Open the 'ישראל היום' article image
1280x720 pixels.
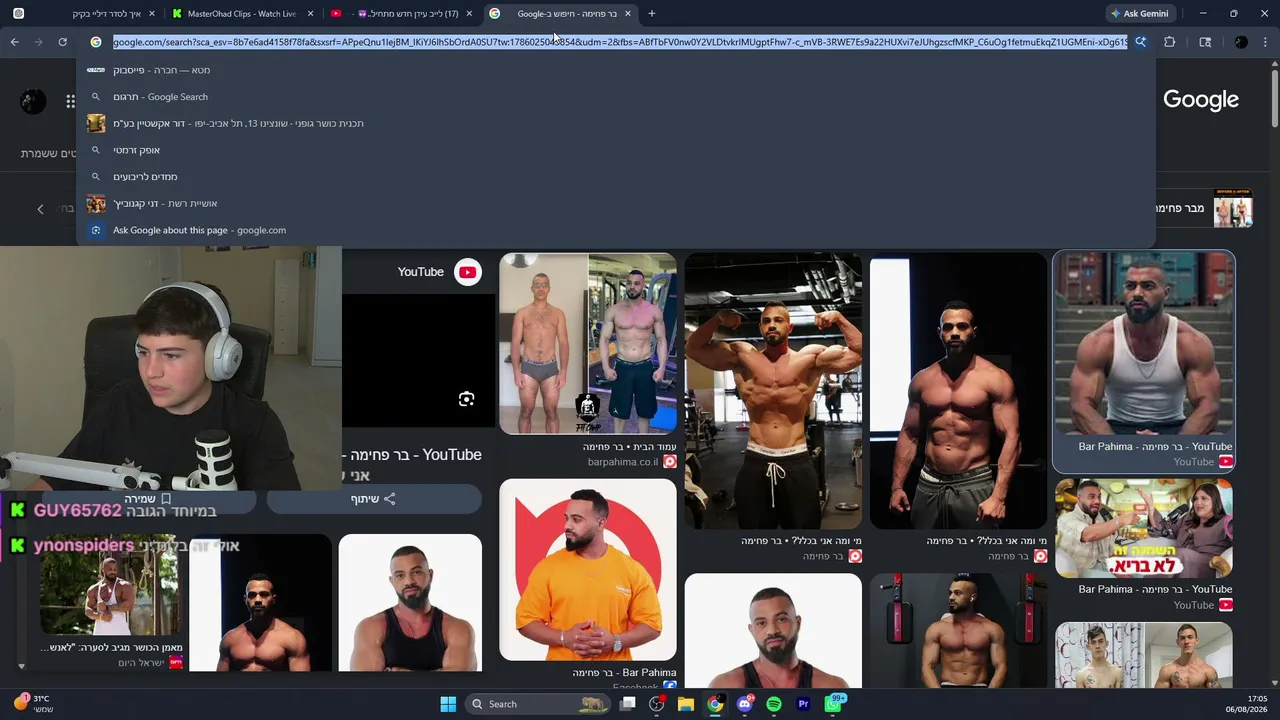point(109,586)
